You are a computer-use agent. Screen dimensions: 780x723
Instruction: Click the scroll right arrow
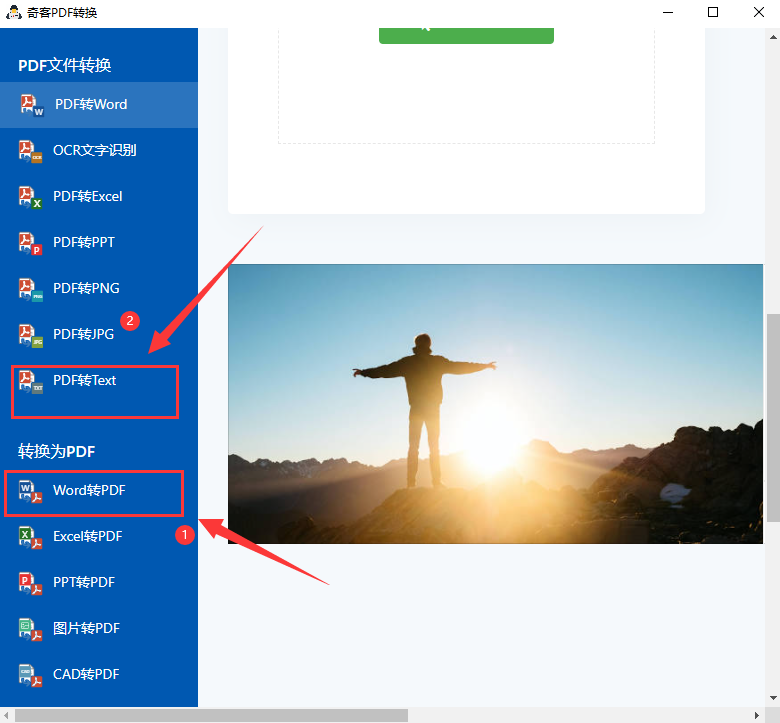click(x=757, y=716)
